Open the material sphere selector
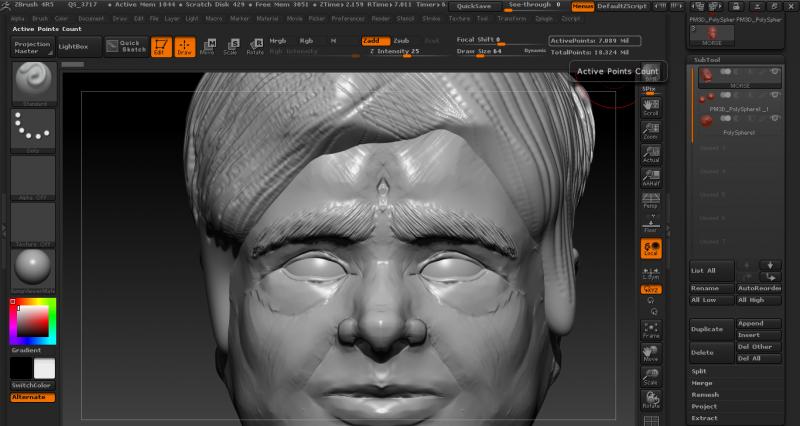800x426 pixels. point(33,271)
